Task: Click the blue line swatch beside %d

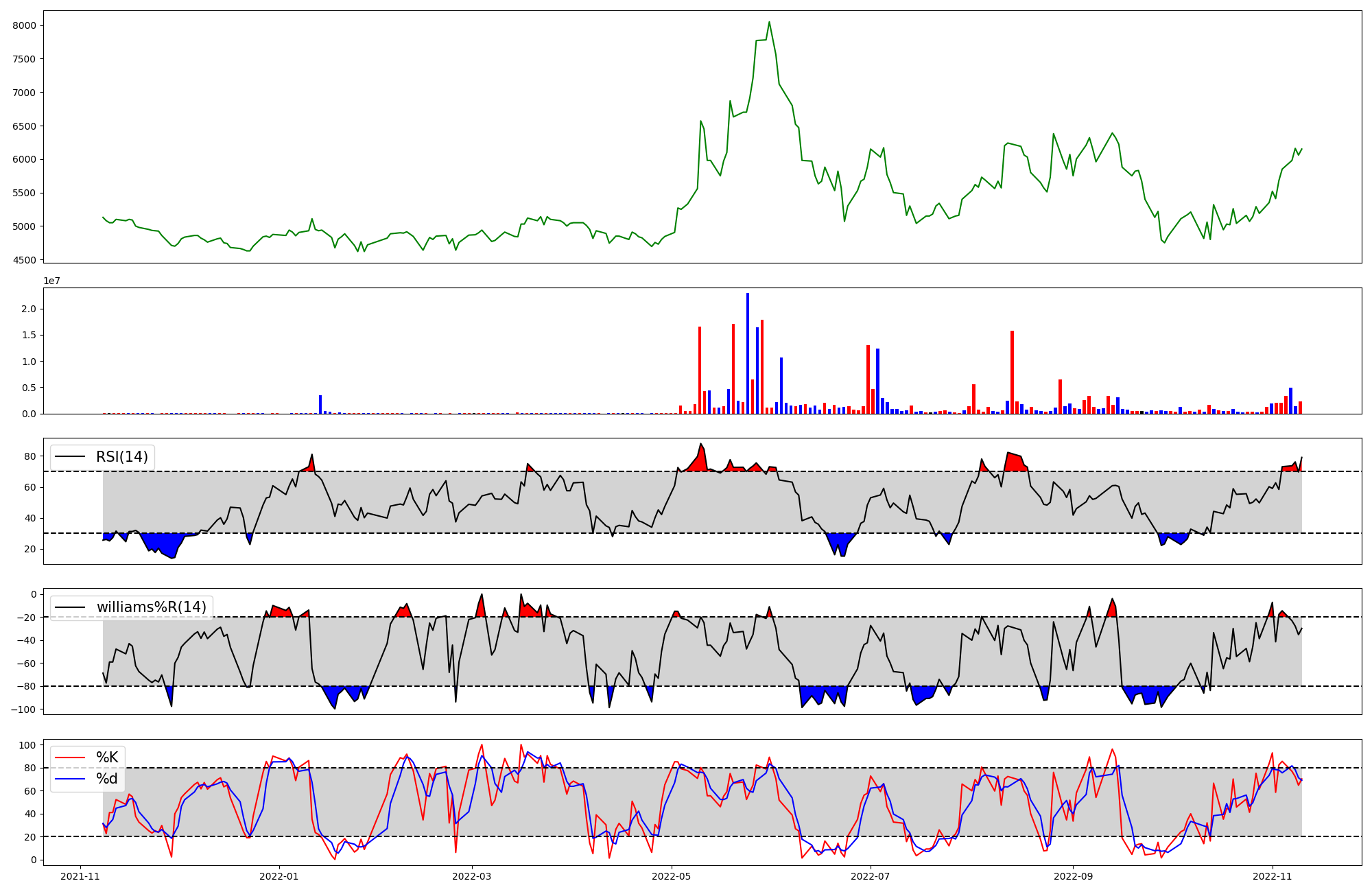Action: click(x=71, y=779)
